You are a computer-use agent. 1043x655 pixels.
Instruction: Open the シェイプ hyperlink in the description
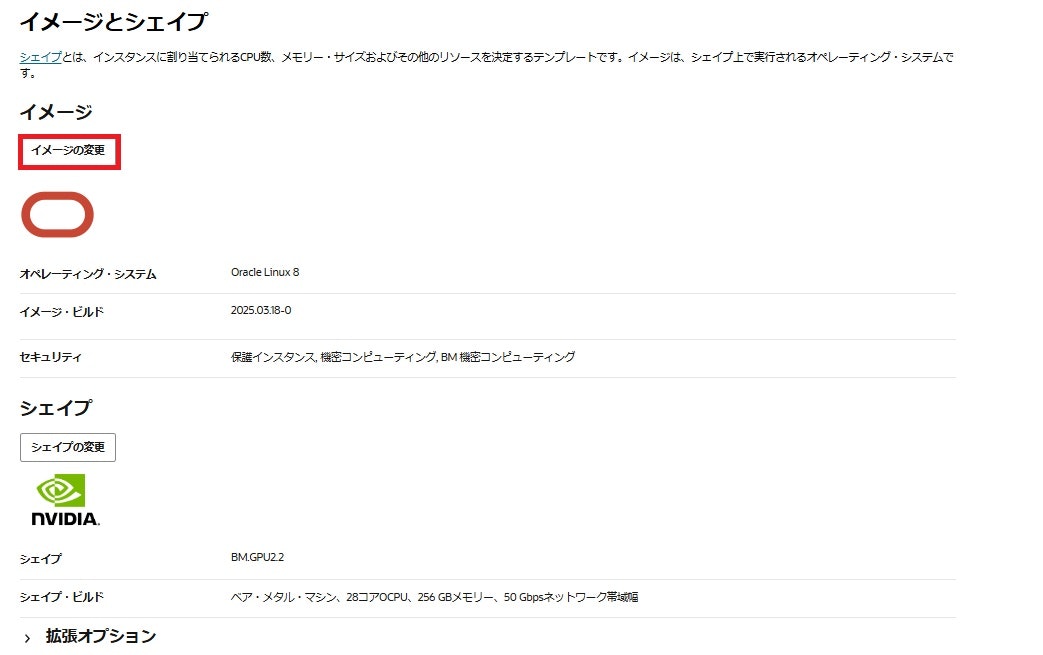(41, 57)
